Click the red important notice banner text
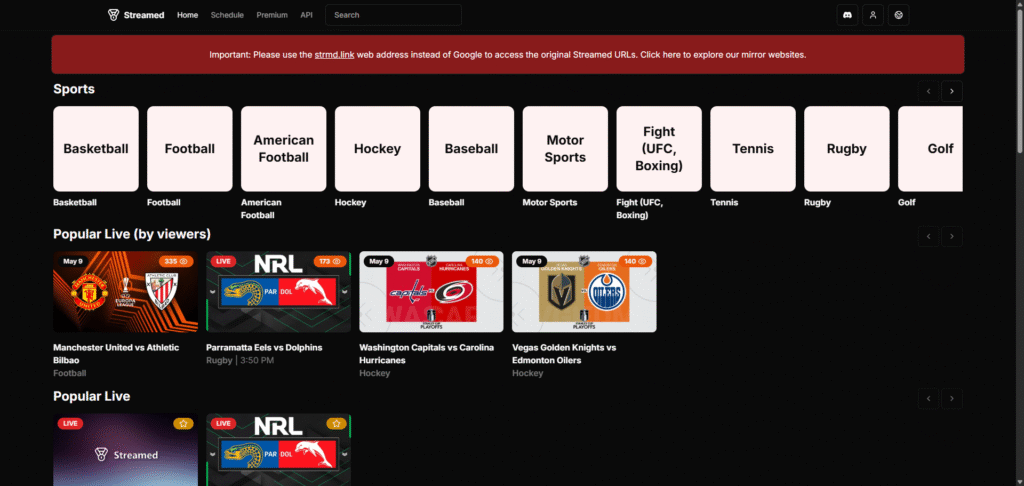Viewport: 1024px width, 486px height. (507, 55)
